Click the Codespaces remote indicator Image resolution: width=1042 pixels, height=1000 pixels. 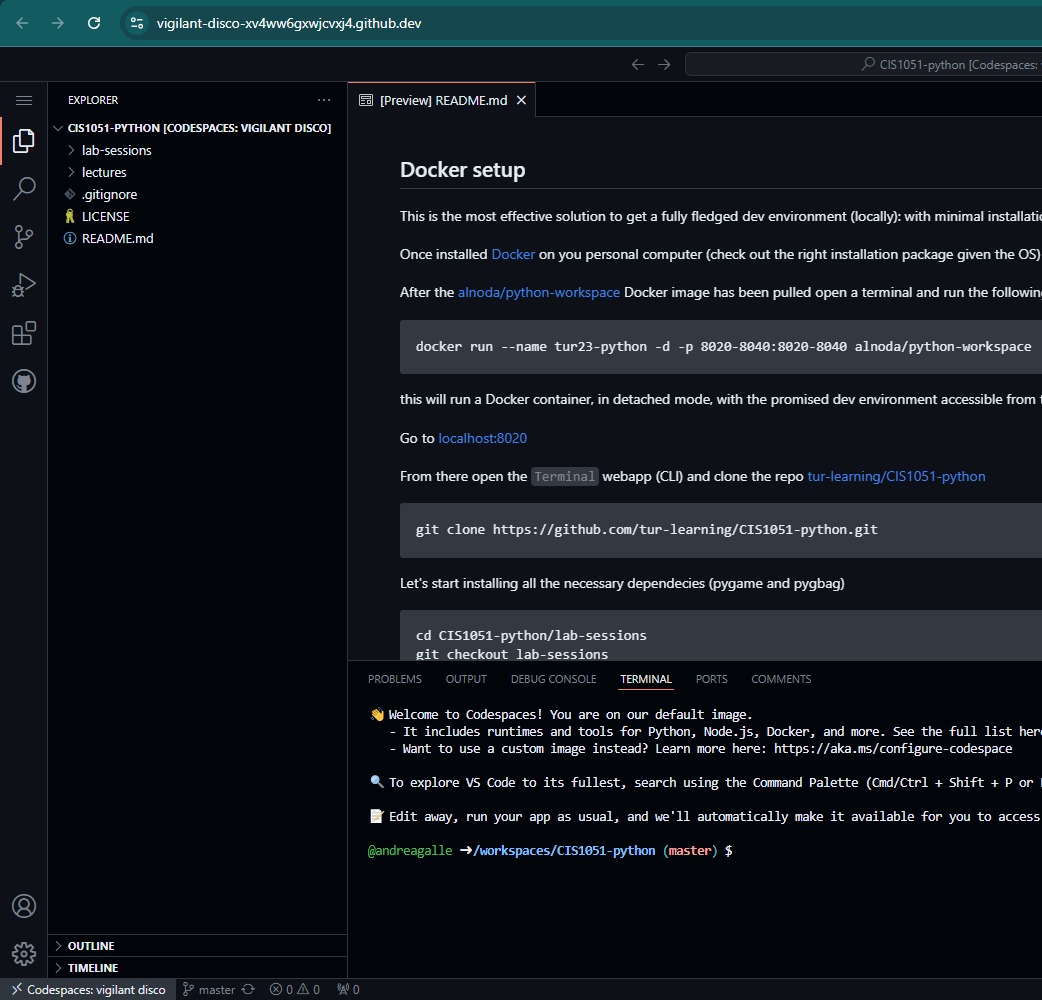(88, 989)
